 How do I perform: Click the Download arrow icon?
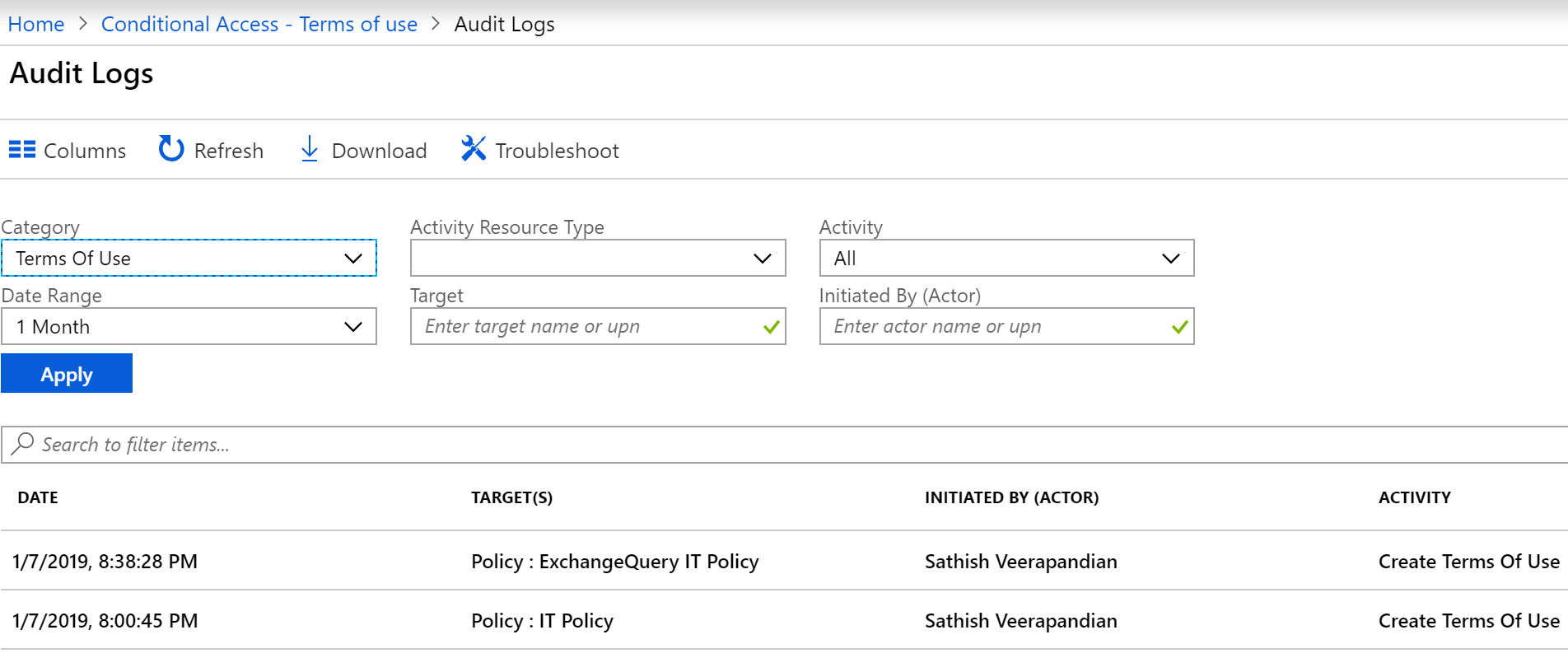tap(310, 149)
